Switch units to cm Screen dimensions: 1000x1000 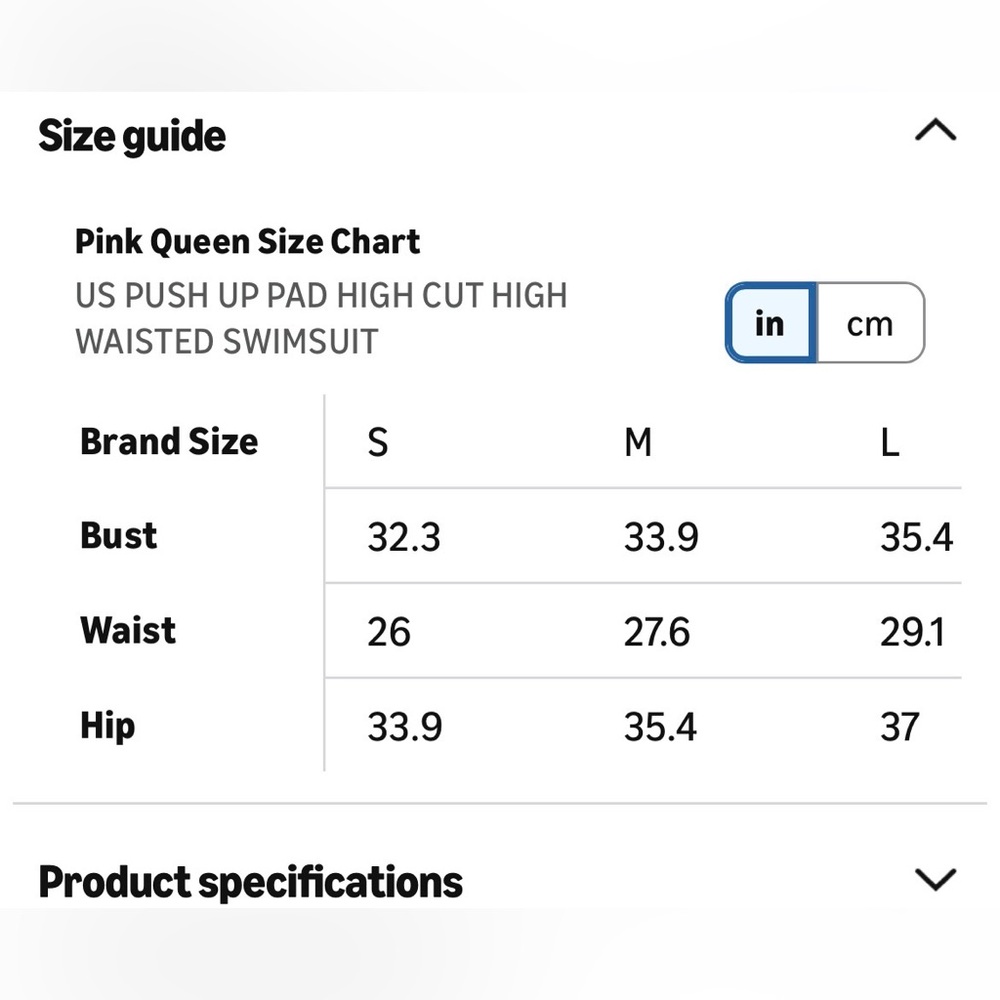[870, 323]
